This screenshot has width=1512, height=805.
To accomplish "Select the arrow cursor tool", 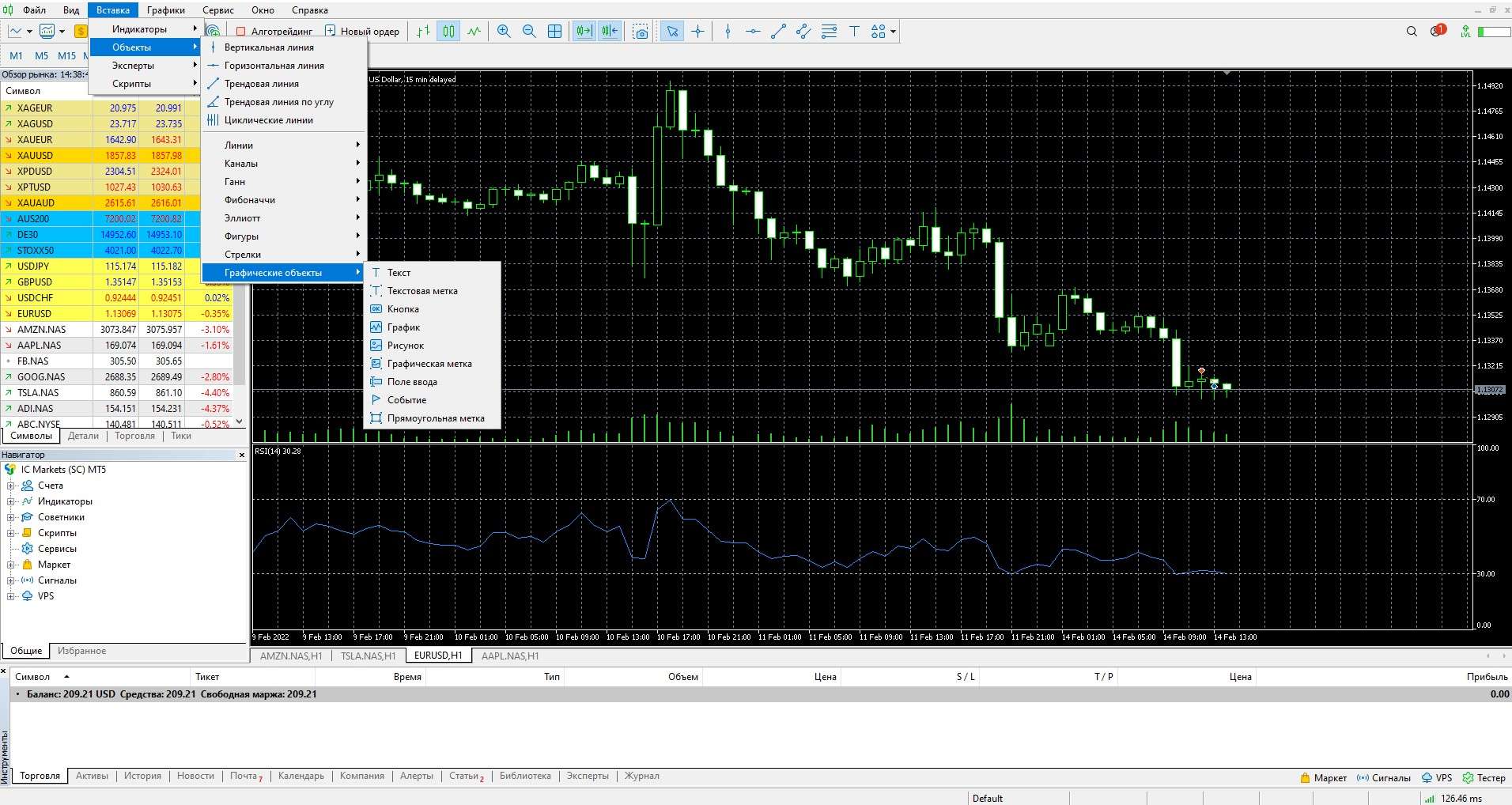I will 672,32.
